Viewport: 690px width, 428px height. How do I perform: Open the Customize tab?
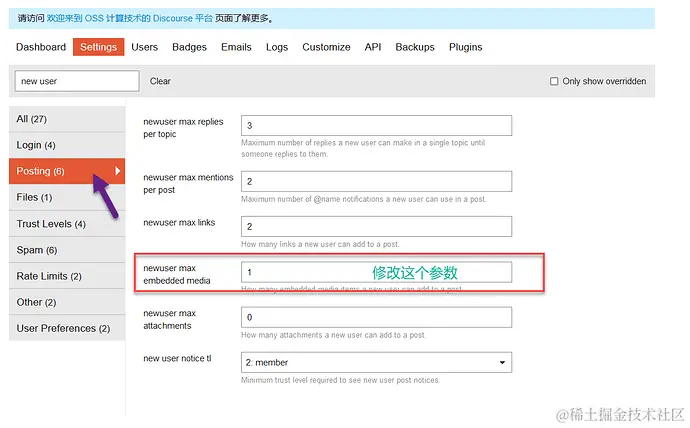[x=326, y=47]
